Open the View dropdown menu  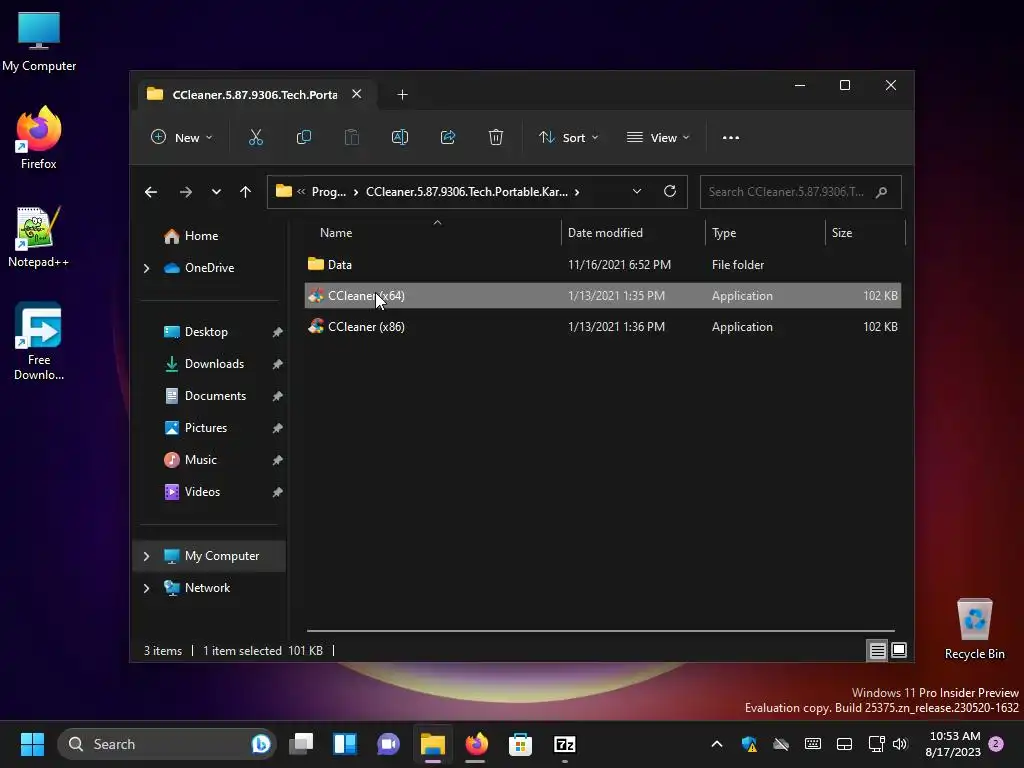(x=658, y=138)
